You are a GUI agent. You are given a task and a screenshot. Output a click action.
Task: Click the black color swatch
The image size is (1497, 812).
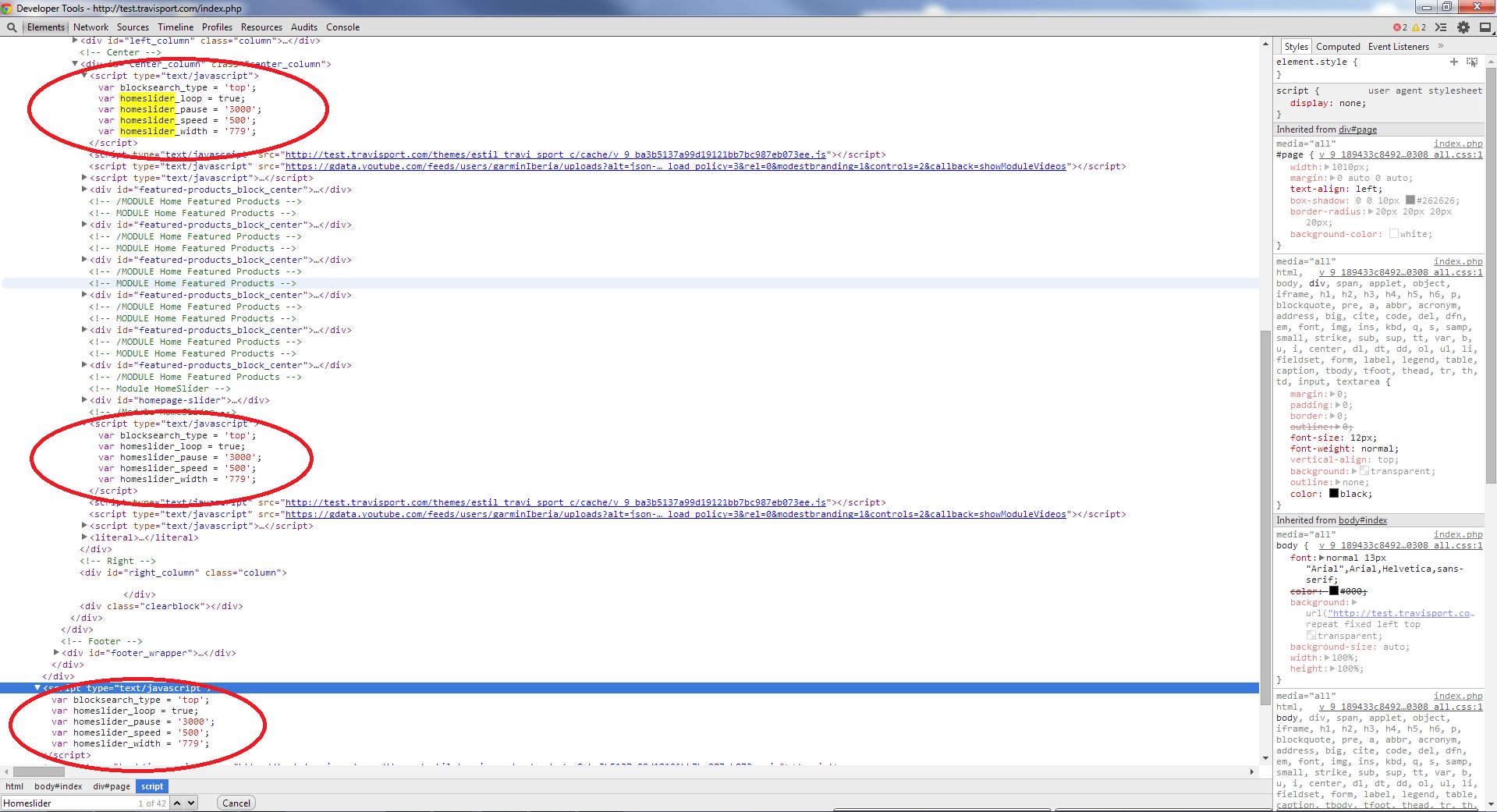[1333, 494]
